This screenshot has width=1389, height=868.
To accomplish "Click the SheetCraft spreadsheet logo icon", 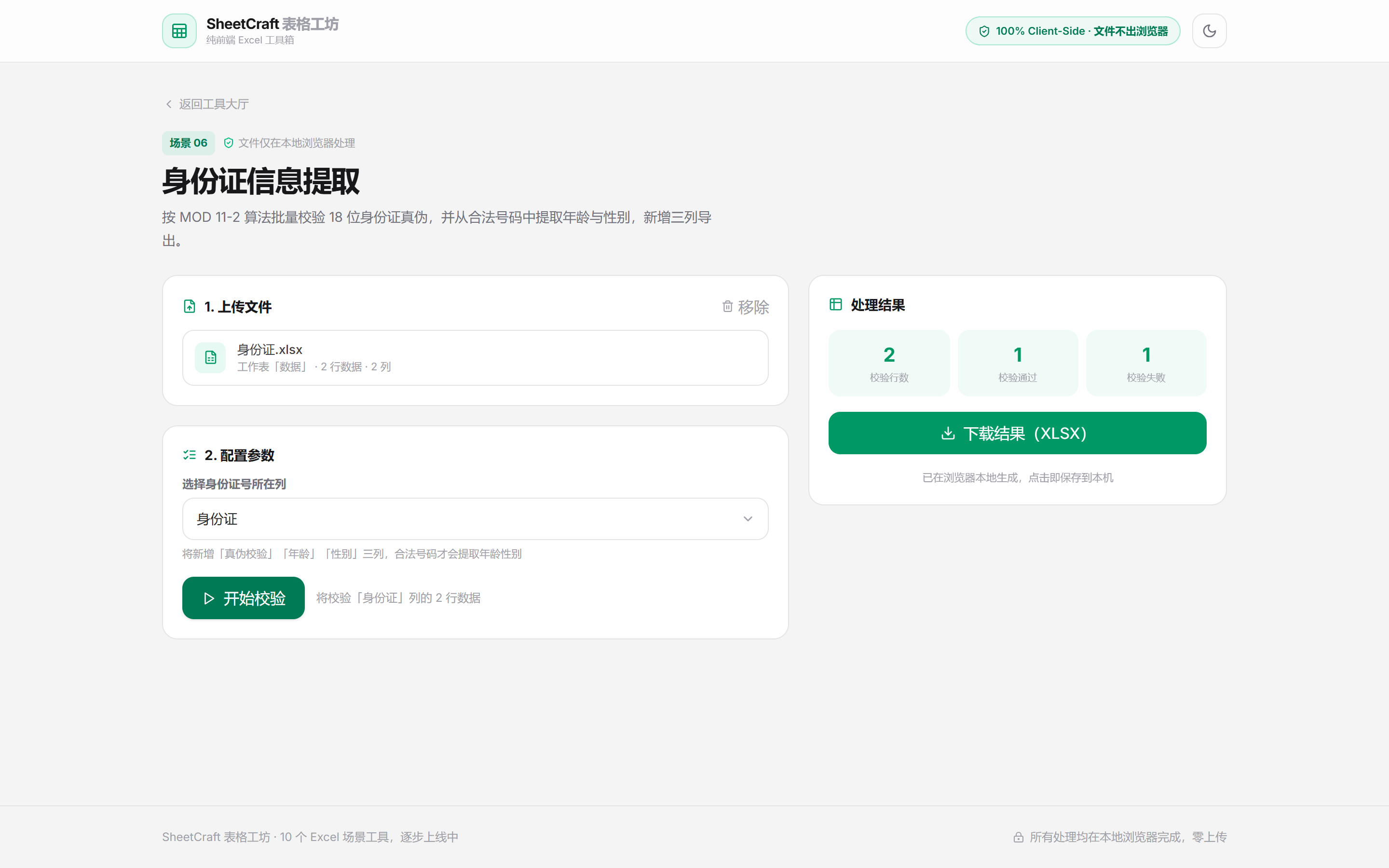I will [179, 31].
